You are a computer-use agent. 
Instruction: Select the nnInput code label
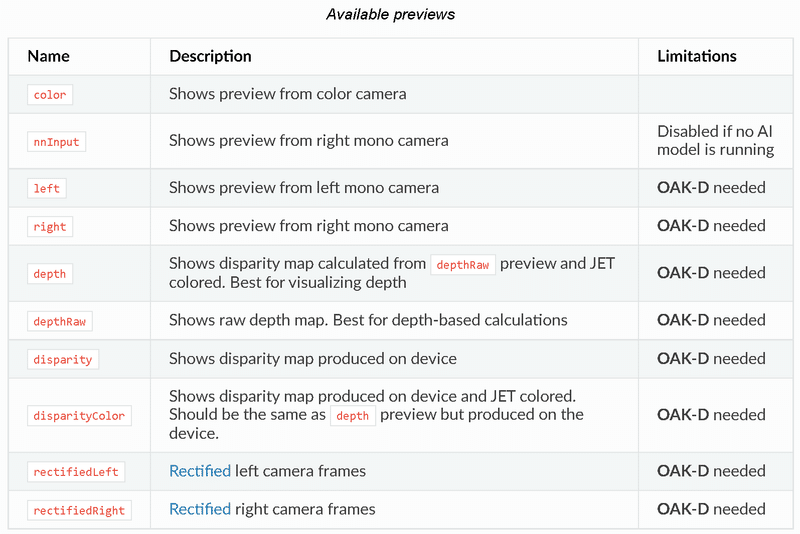point(56,142)
